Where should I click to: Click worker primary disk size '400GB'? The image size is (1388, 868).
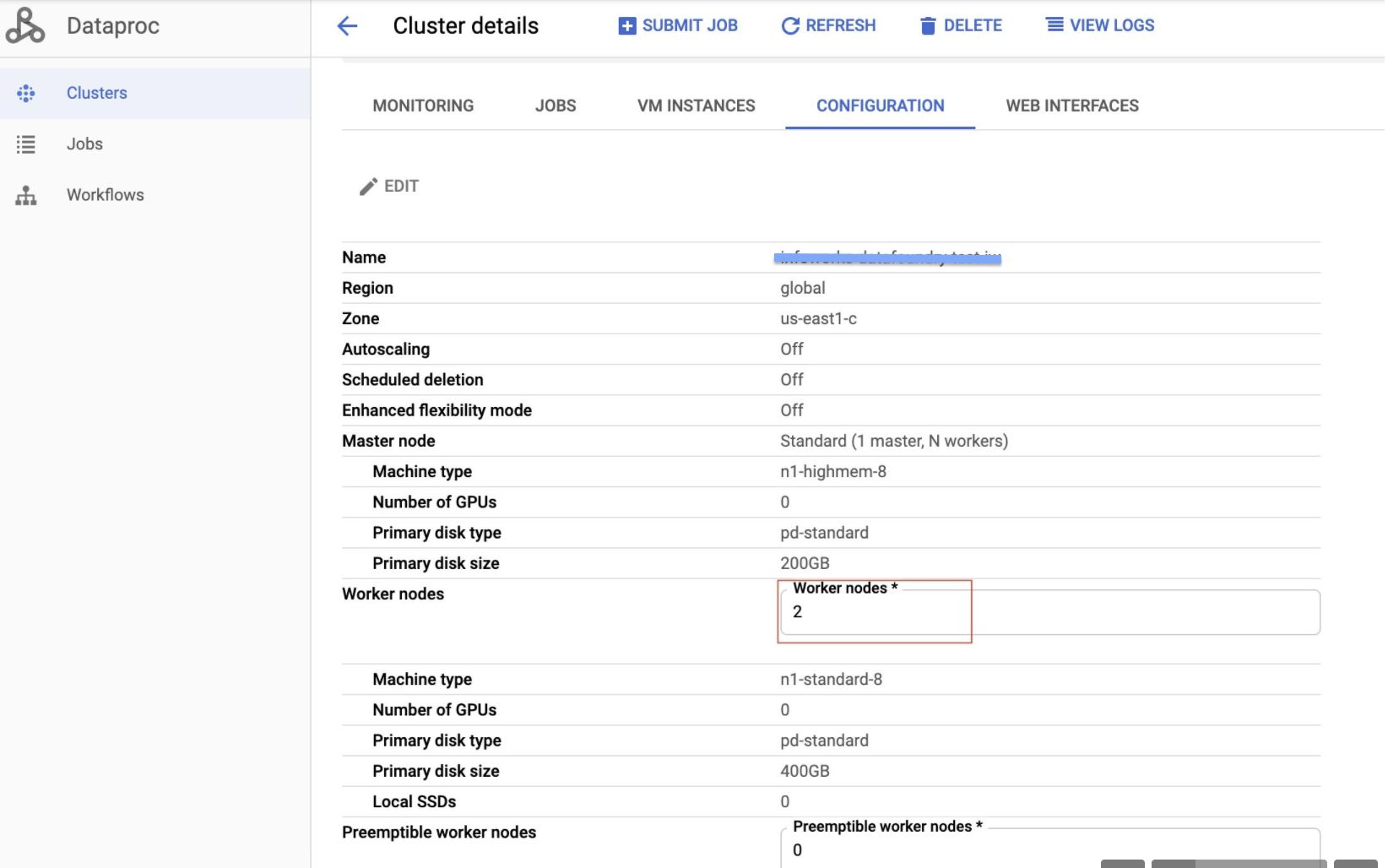[x=805, y=770]
